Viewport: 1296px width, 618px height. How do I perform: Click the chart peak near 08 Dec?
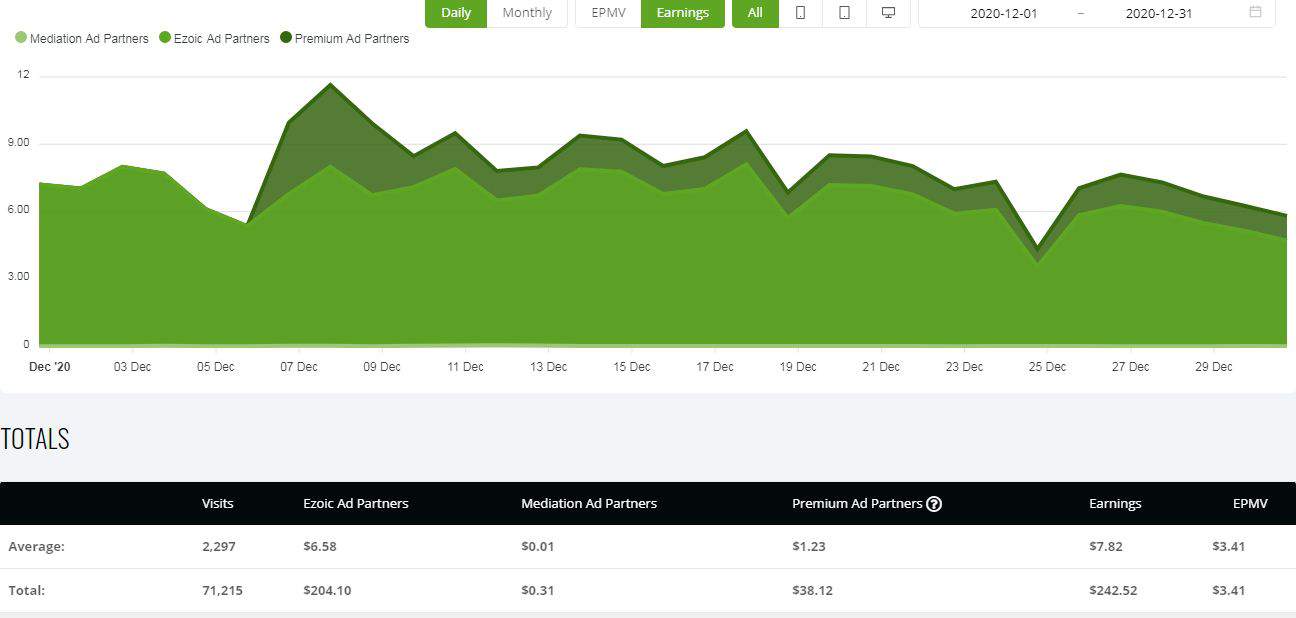(330, 85)
